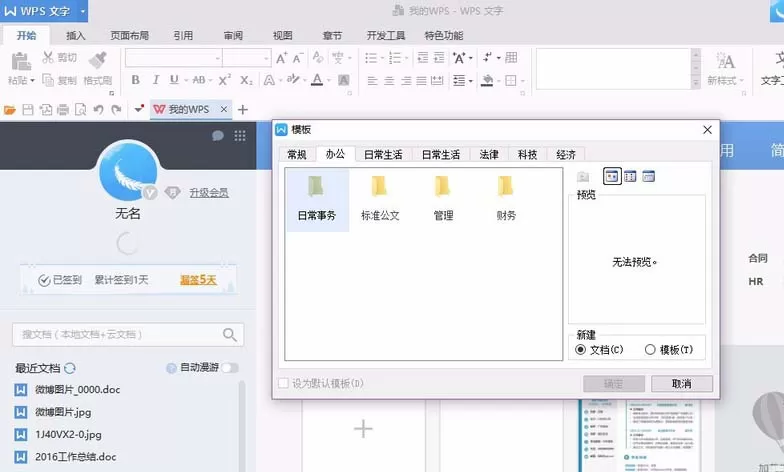Viewport: 784px width, 472px height.
Task: Expand the 粘贴 paste options arrow
Action: 32,80
